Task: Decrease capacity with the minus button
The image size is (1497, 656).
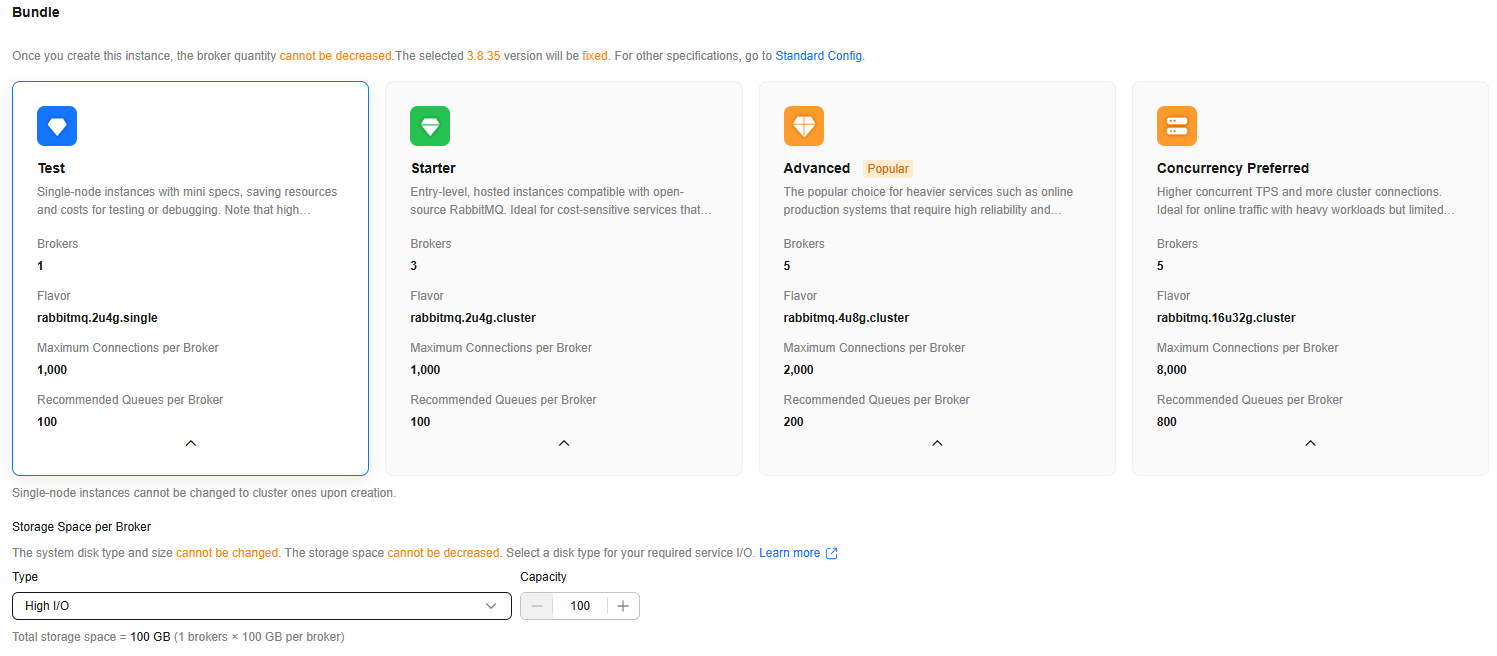Action: pyautogui.click(x=537, y=606)
